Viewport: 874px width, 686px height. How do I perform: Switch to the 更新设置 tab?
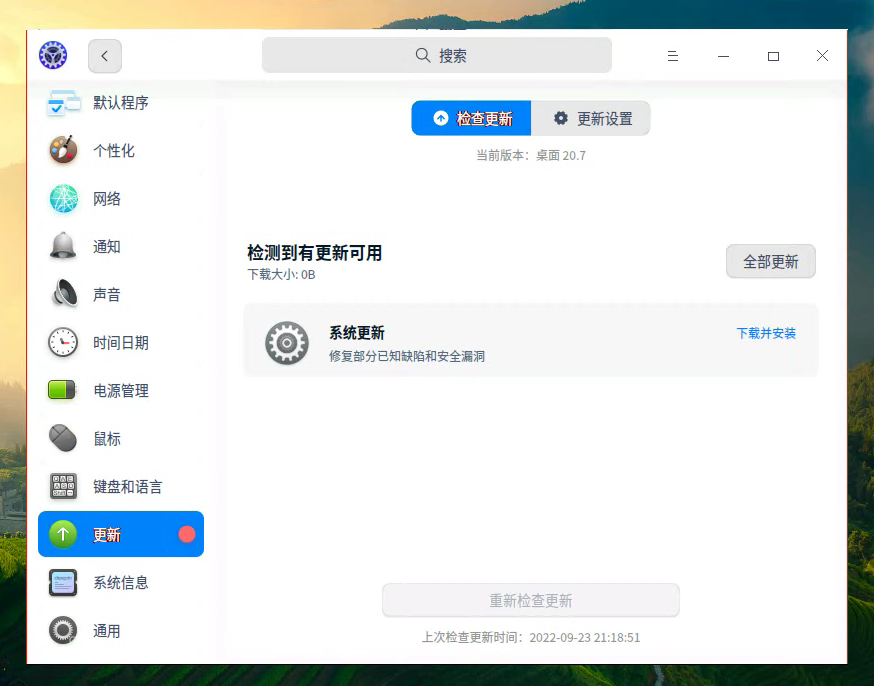(x=591, y=118)
